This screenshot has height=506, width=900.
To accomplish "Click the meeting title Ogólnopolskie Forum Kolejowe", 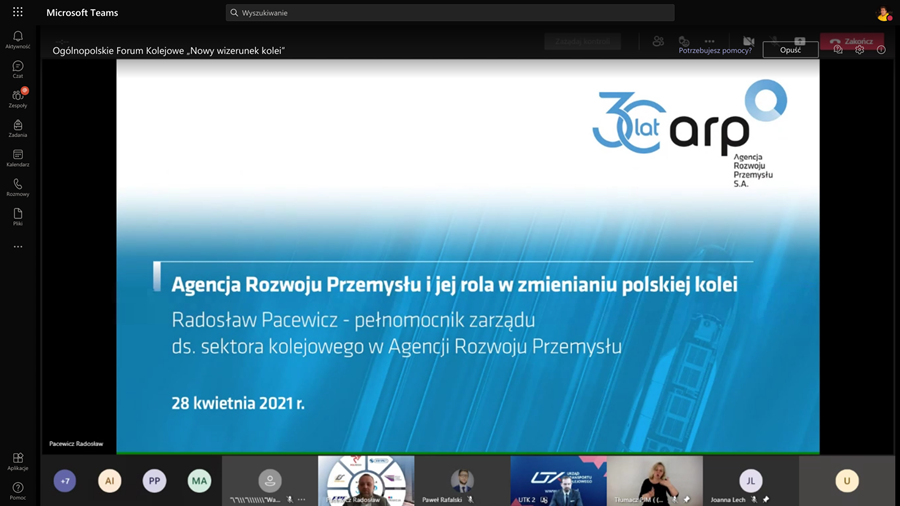I will pyautogui.click(x=169, y=50).
